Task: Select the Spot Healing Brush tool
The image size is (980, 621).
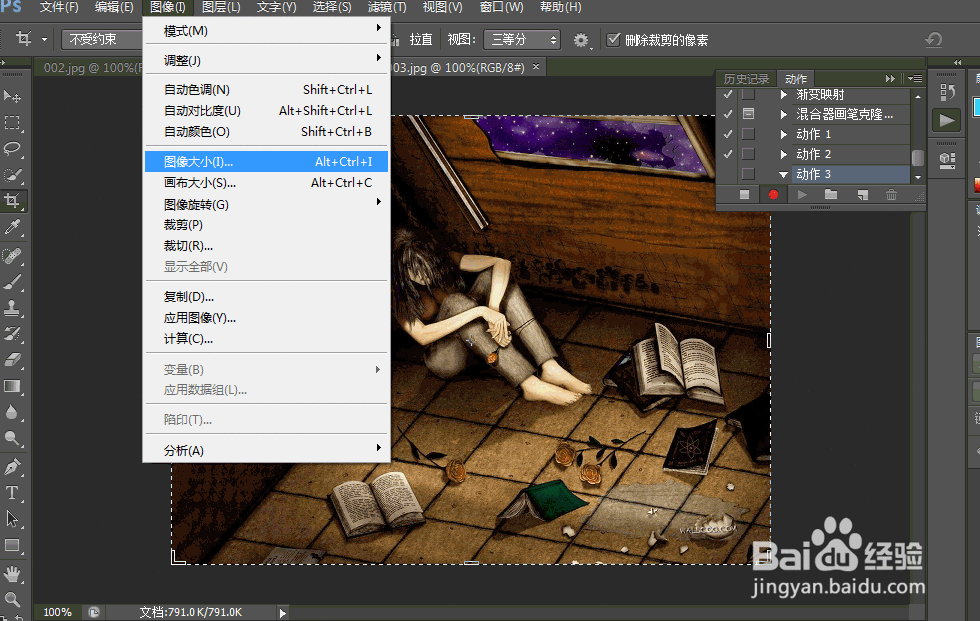Action: (x=12, y=256)
